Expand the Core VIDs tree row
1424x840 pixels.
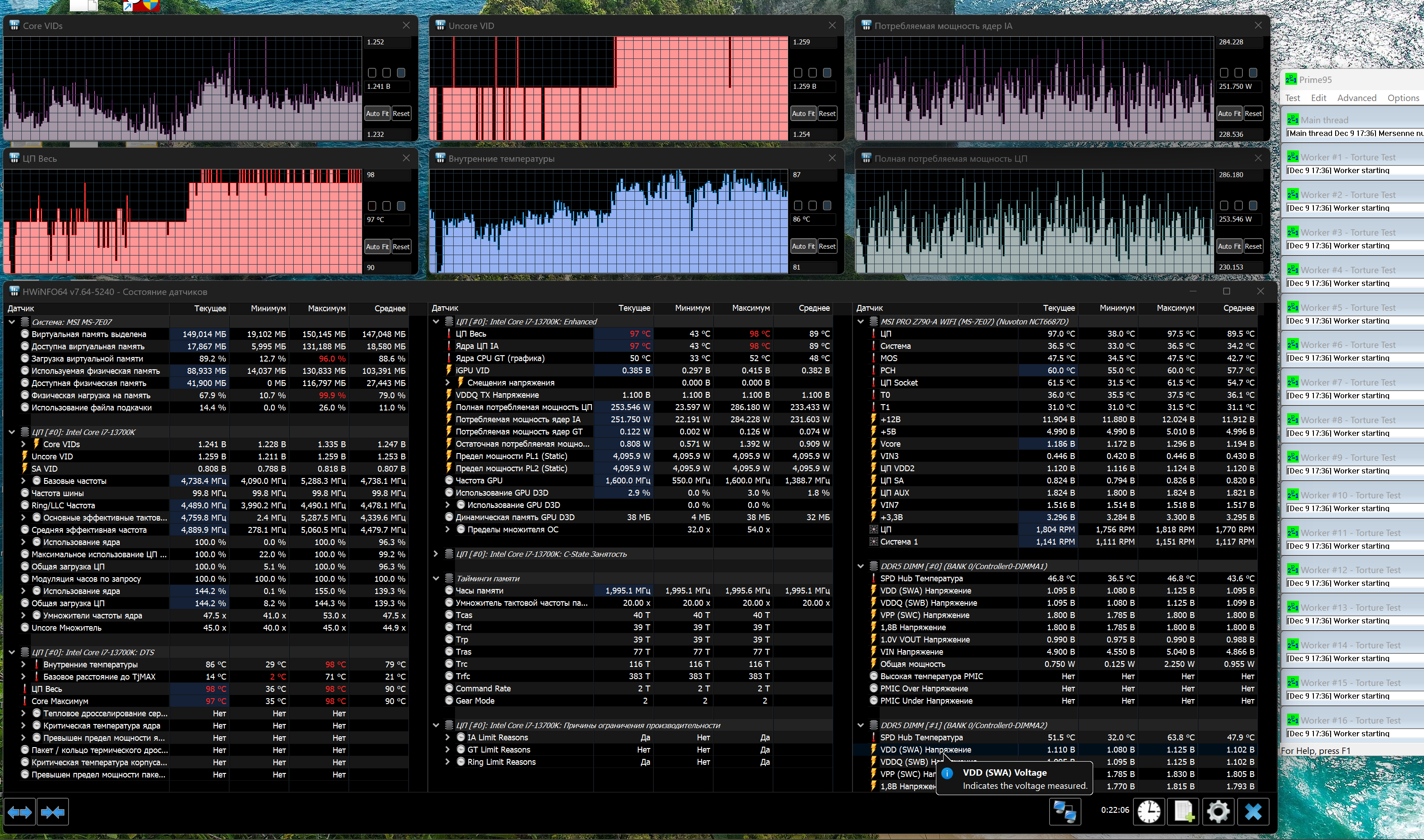23,444
